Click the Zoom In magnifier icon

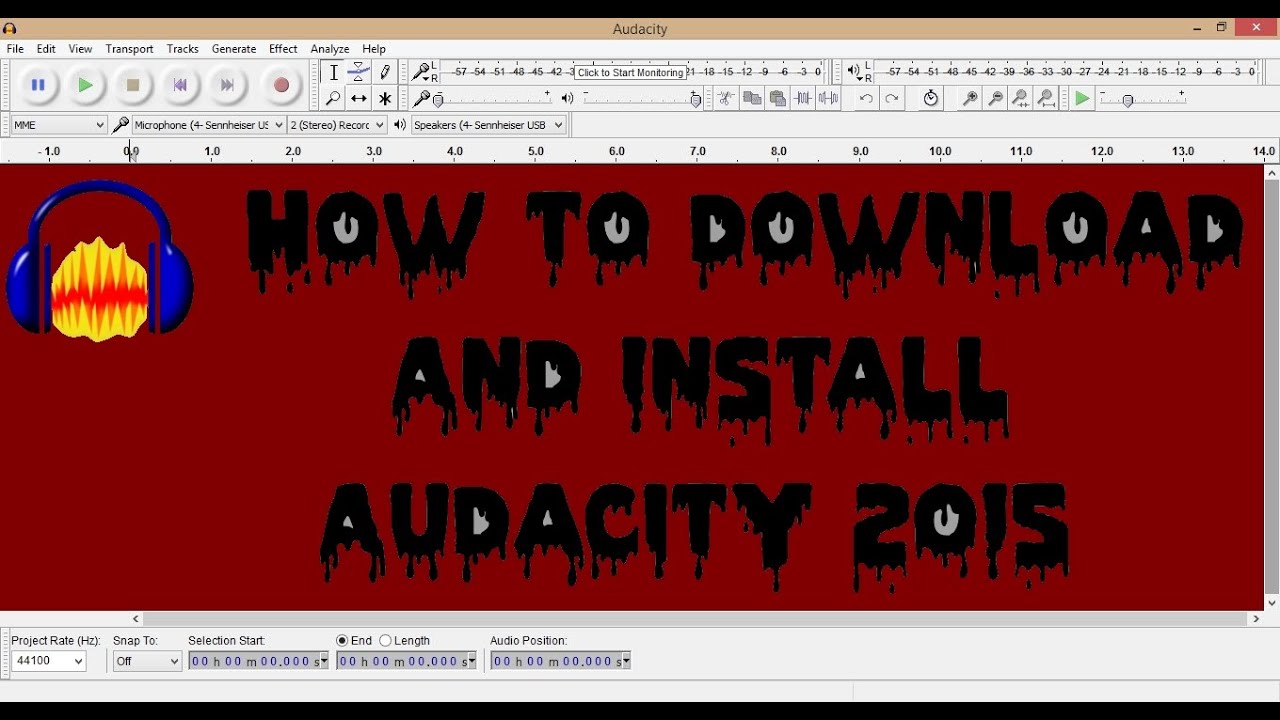tap(969, 98)
